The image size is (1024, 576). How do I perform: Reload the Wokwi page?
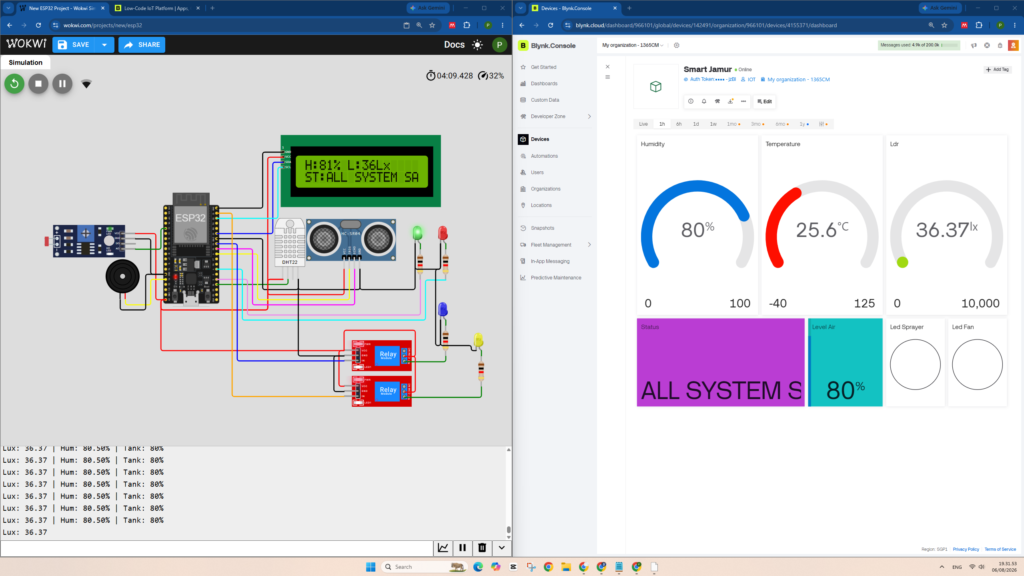(39, 25)
